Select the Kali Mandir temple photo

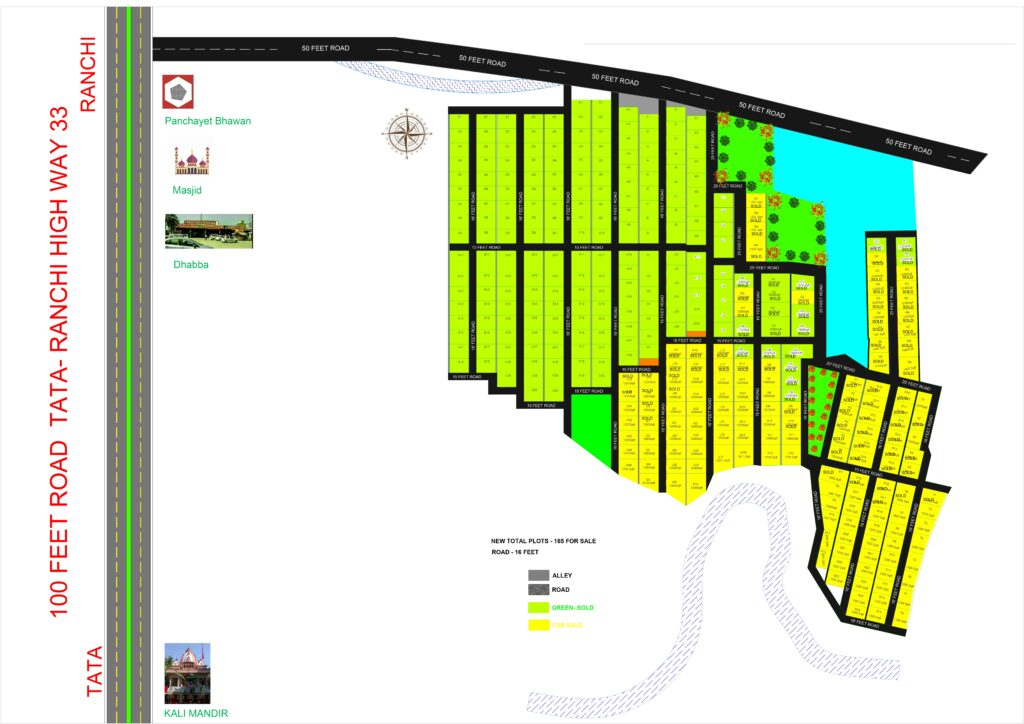(187, 673)
